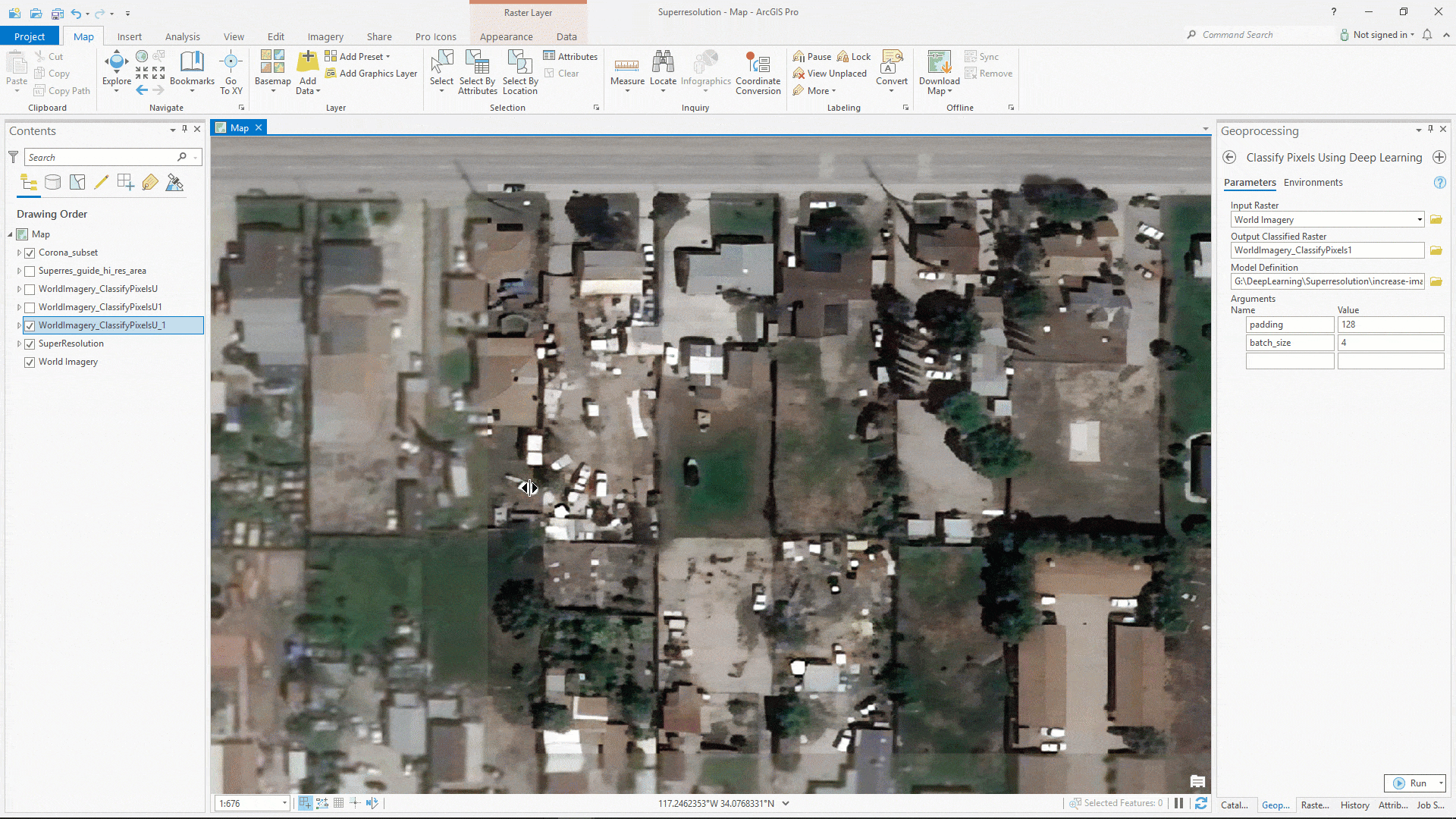Screen dimensions: 1456x819
Task: Toggle World Imagery layer visibility
Action: pos(30,362)
